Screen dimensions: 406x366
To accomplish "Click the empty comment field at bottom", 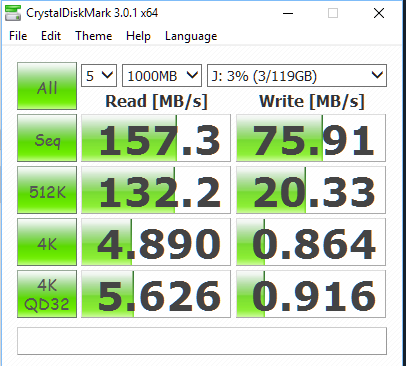I will [202, 341].
